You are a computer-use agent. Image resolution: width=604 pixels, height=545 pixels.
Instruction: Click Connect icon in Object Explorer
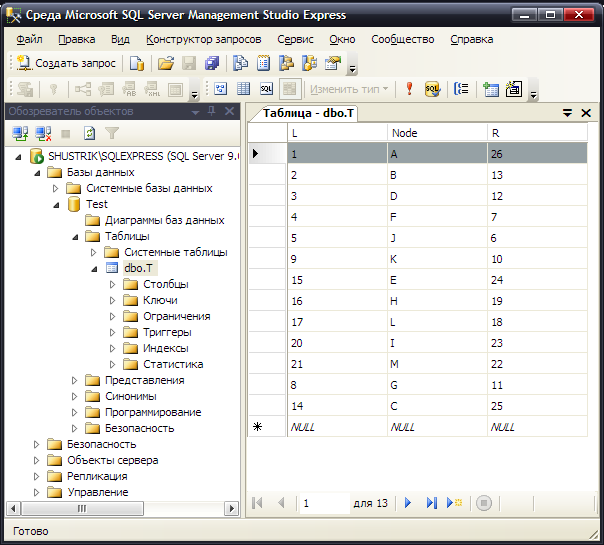click(20, 134)
